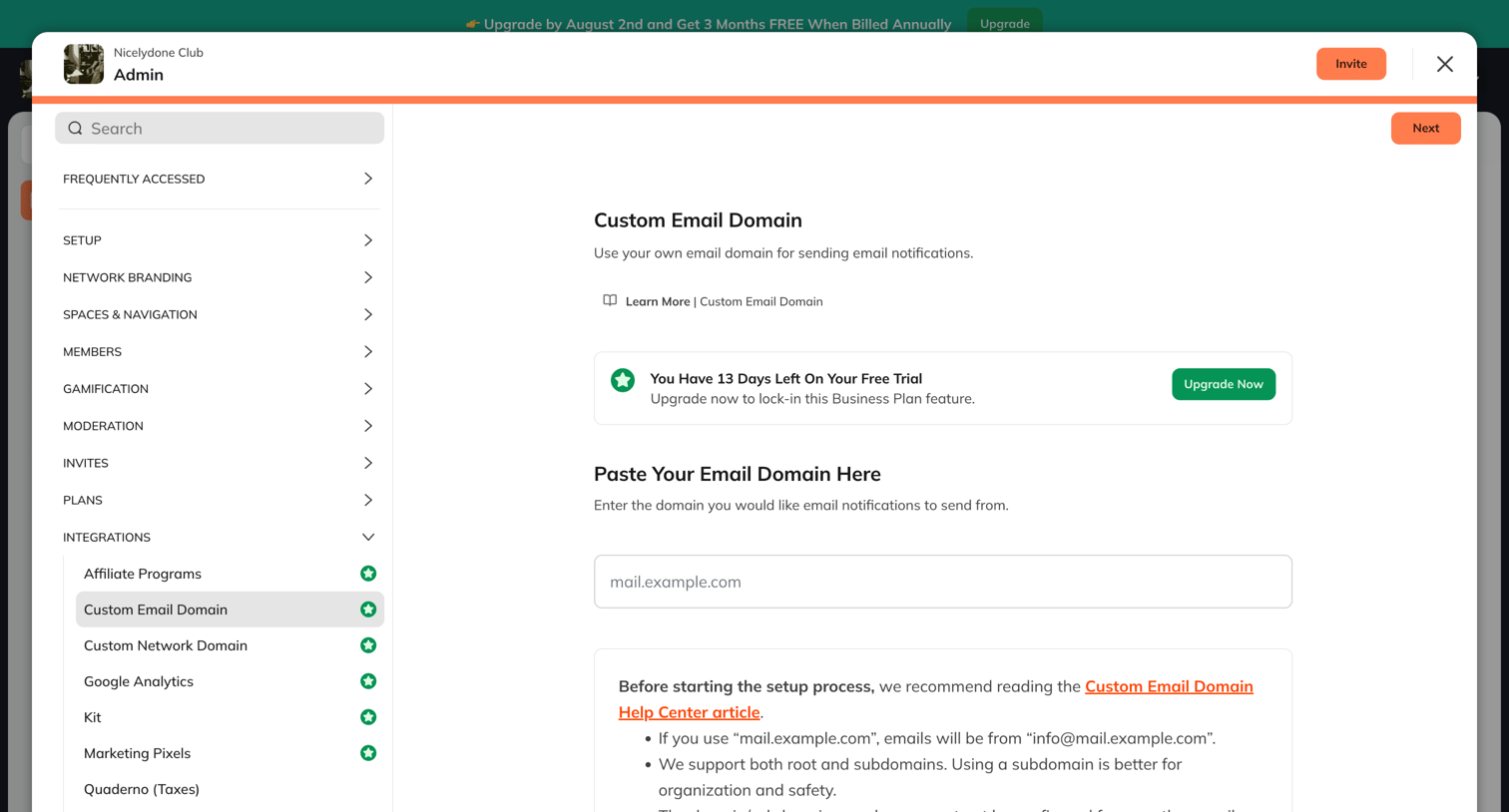The width and height of the screenshot is (1509, 812).
Task: Click the 'Paste Your Email Domain Here' heading
Action: coord(737,474)
